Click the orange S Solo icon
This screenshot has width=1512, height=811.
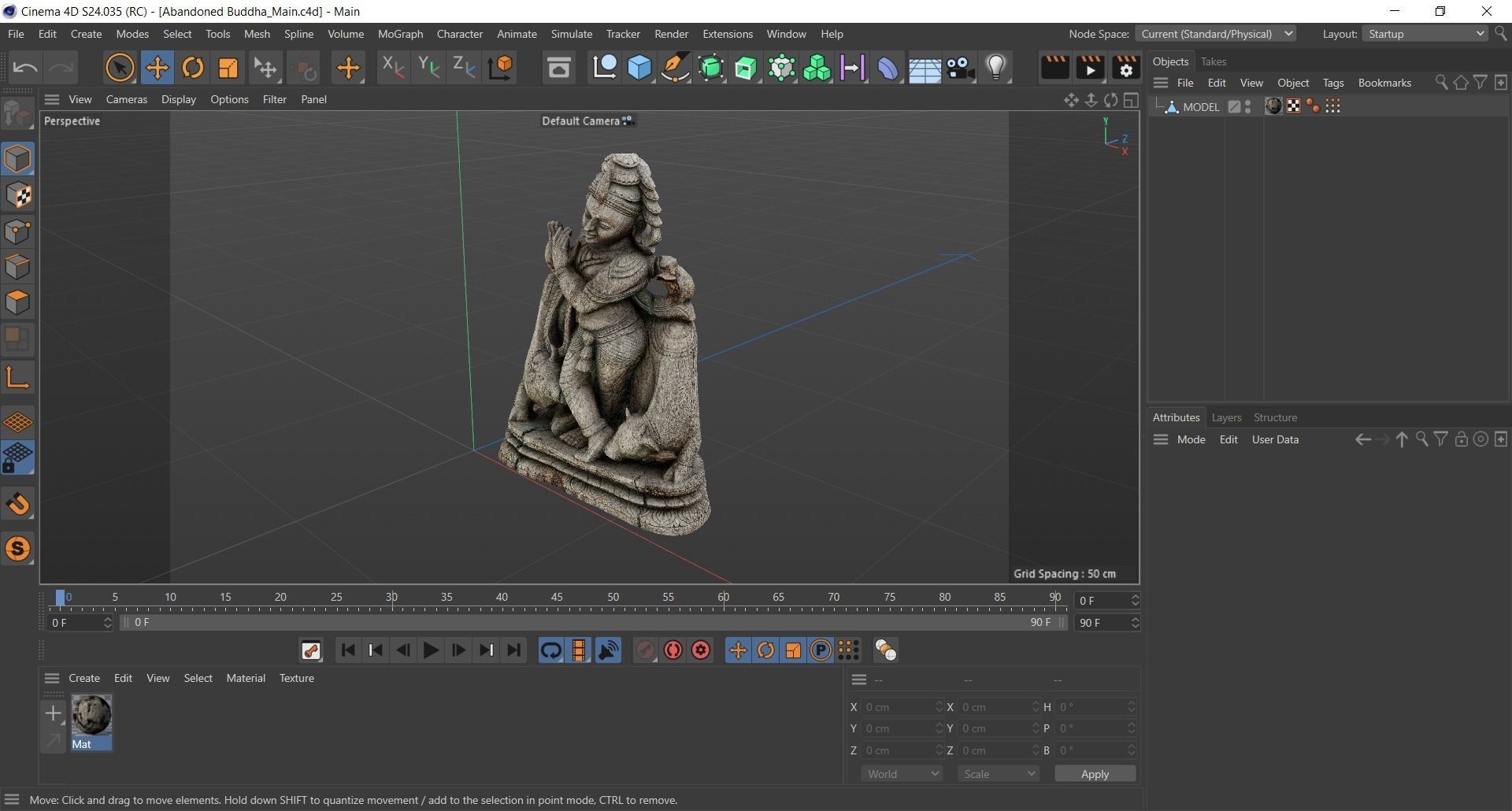(x=17, y=549)
